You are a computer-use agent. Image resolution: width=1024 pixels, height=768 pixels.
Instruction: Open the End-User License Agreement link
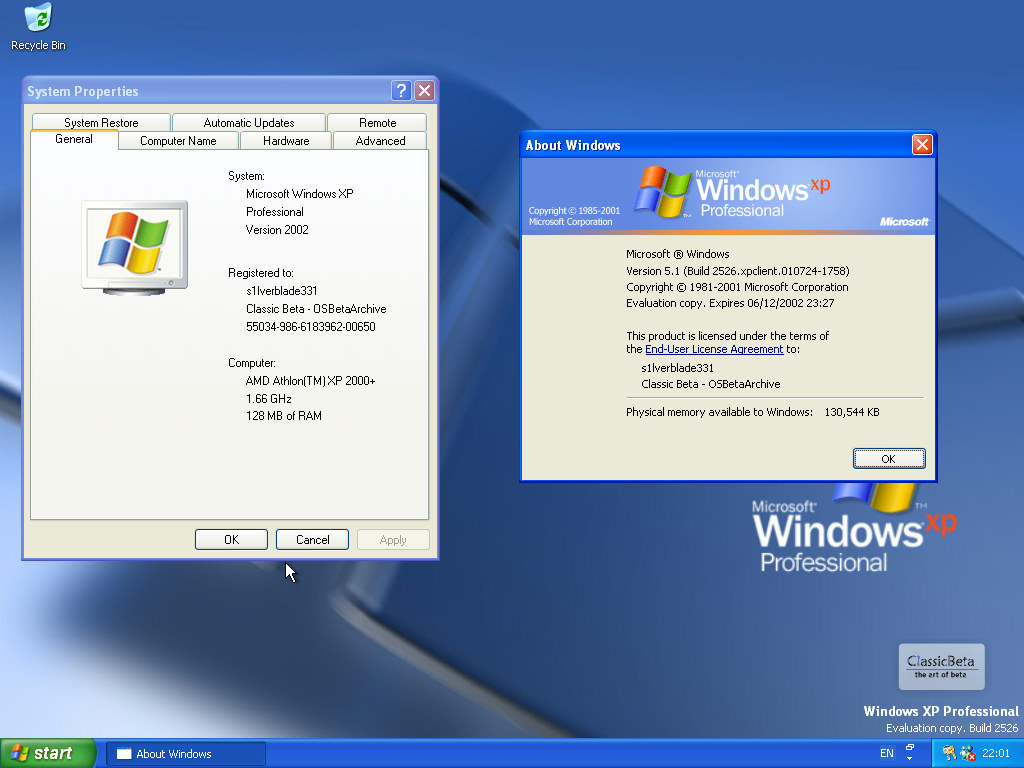click(x=713, y=349)
